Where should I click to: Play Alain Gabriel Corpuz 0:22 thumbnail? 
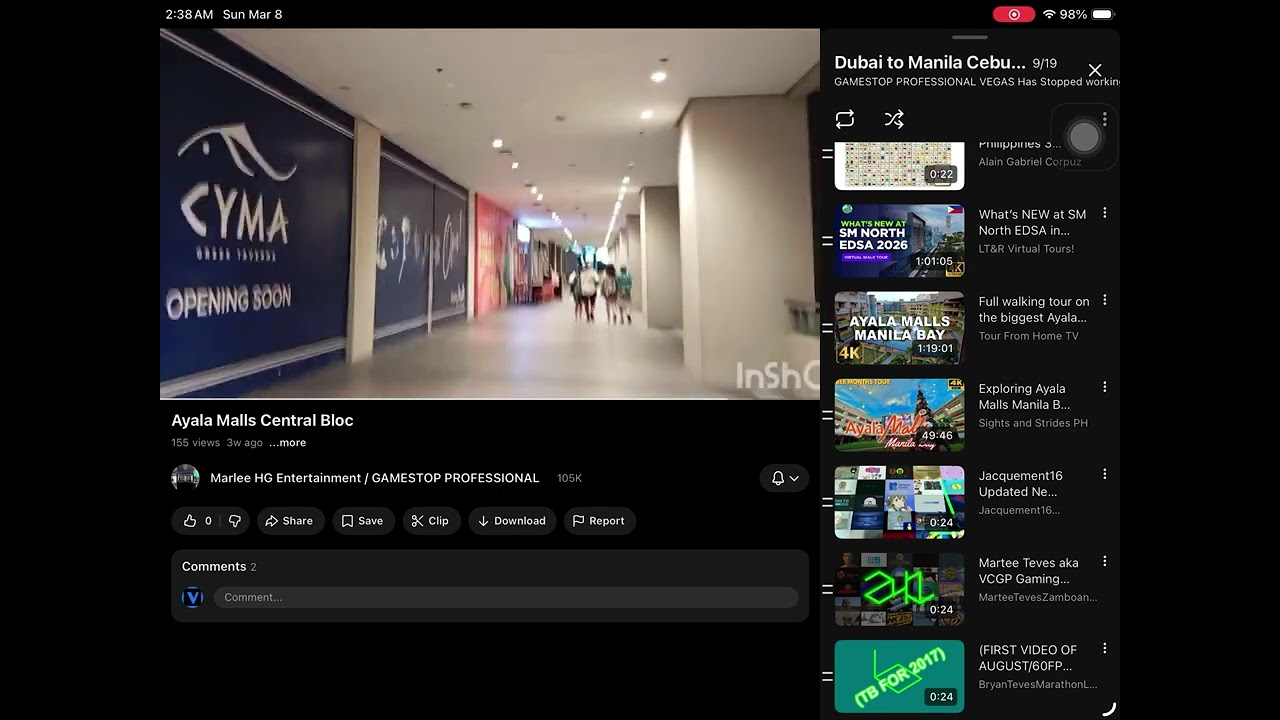(900, 166)
